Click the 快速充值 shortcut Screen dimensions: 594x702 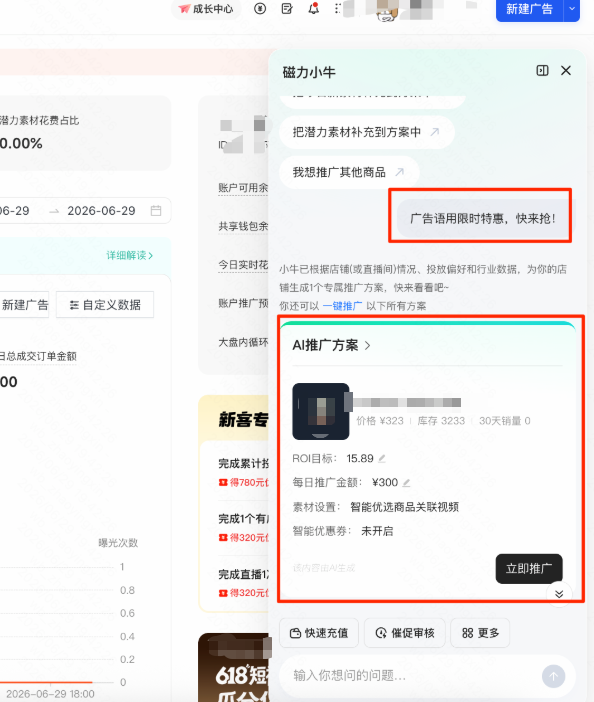(319, 633)
